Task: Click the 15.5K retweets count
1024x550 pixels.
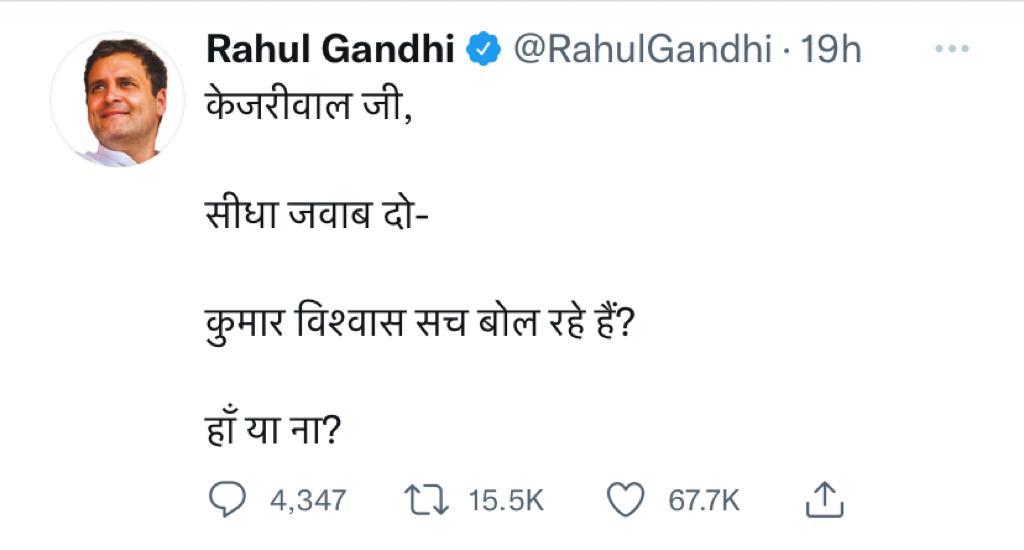Action: tap(506, 500)
